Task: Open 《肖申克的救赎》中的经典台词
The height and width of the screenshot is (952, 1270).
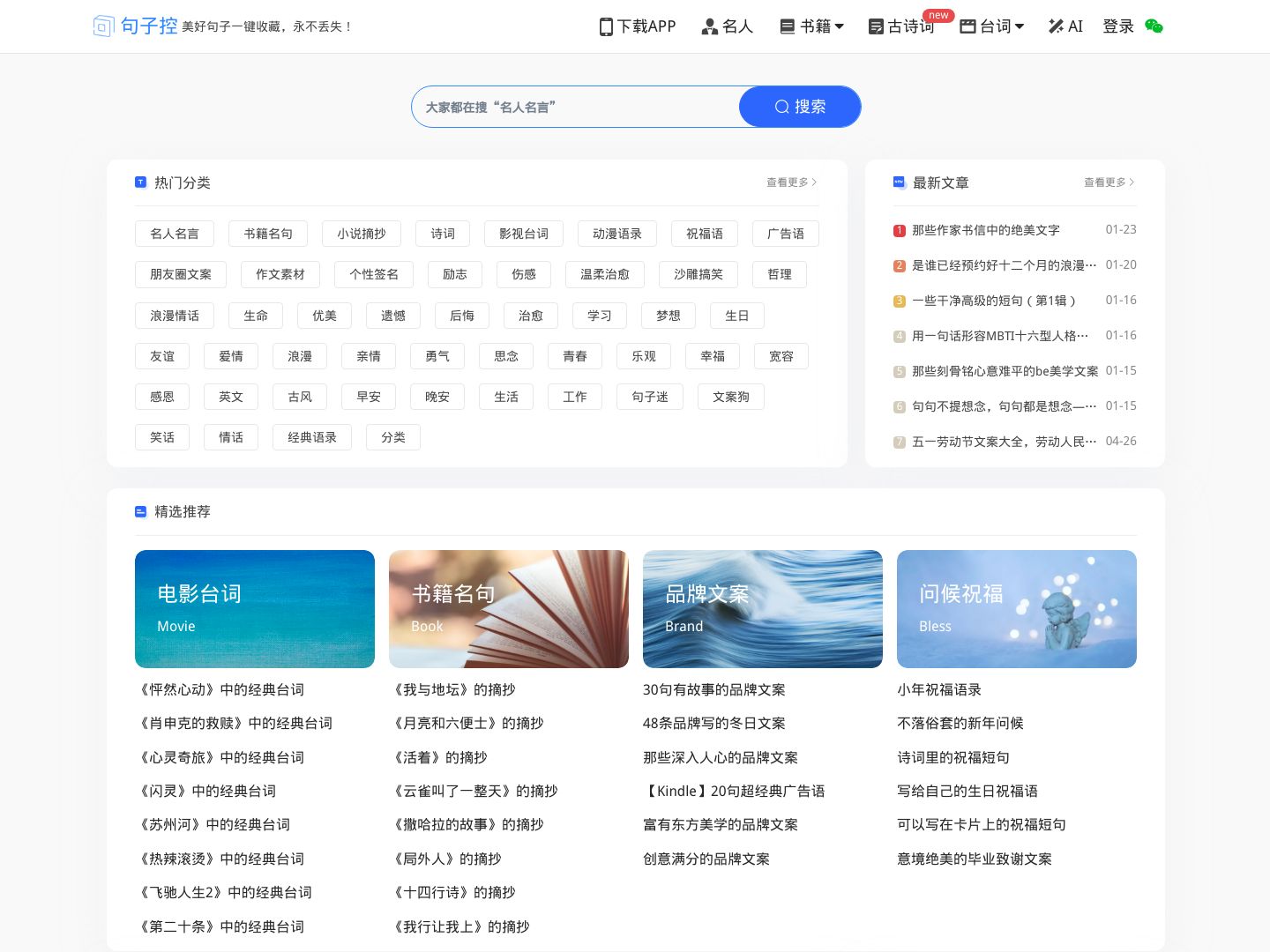Action: click(234, 723)
